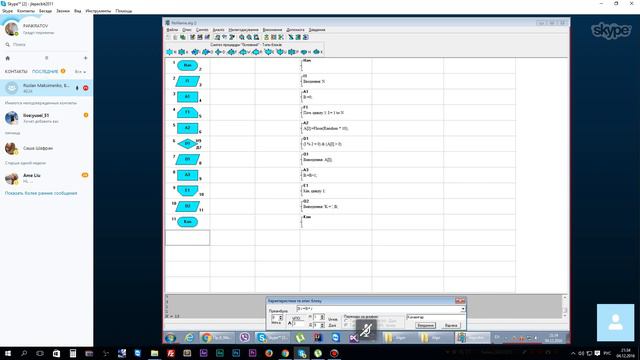The height and width of the screenshot is (360, 640).
Task: Click TeamViewer icon in shared screen taskbar
Action: (x=336, y=338)
